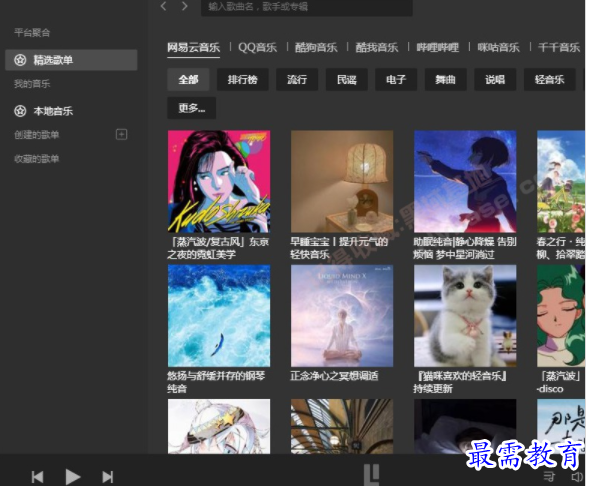590x486 pixels.
Task: Select the 排行榜 category filter
Action: [243, 79]
